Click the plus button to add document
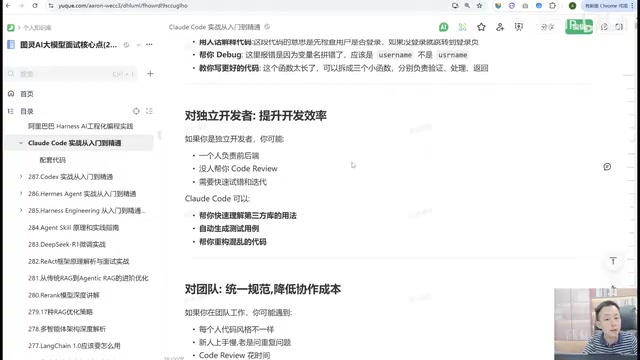 150,73
